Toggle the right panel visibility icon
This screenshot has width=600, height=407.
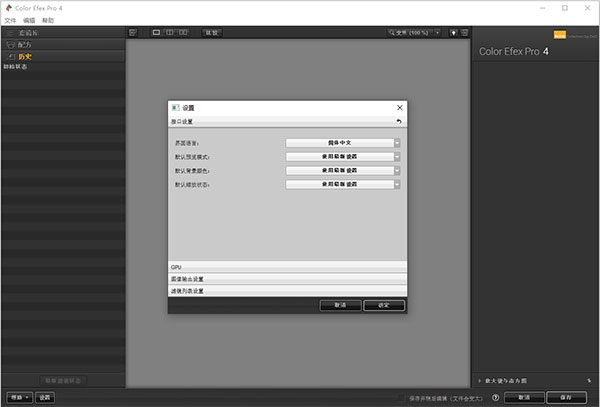tap(465, 33)
